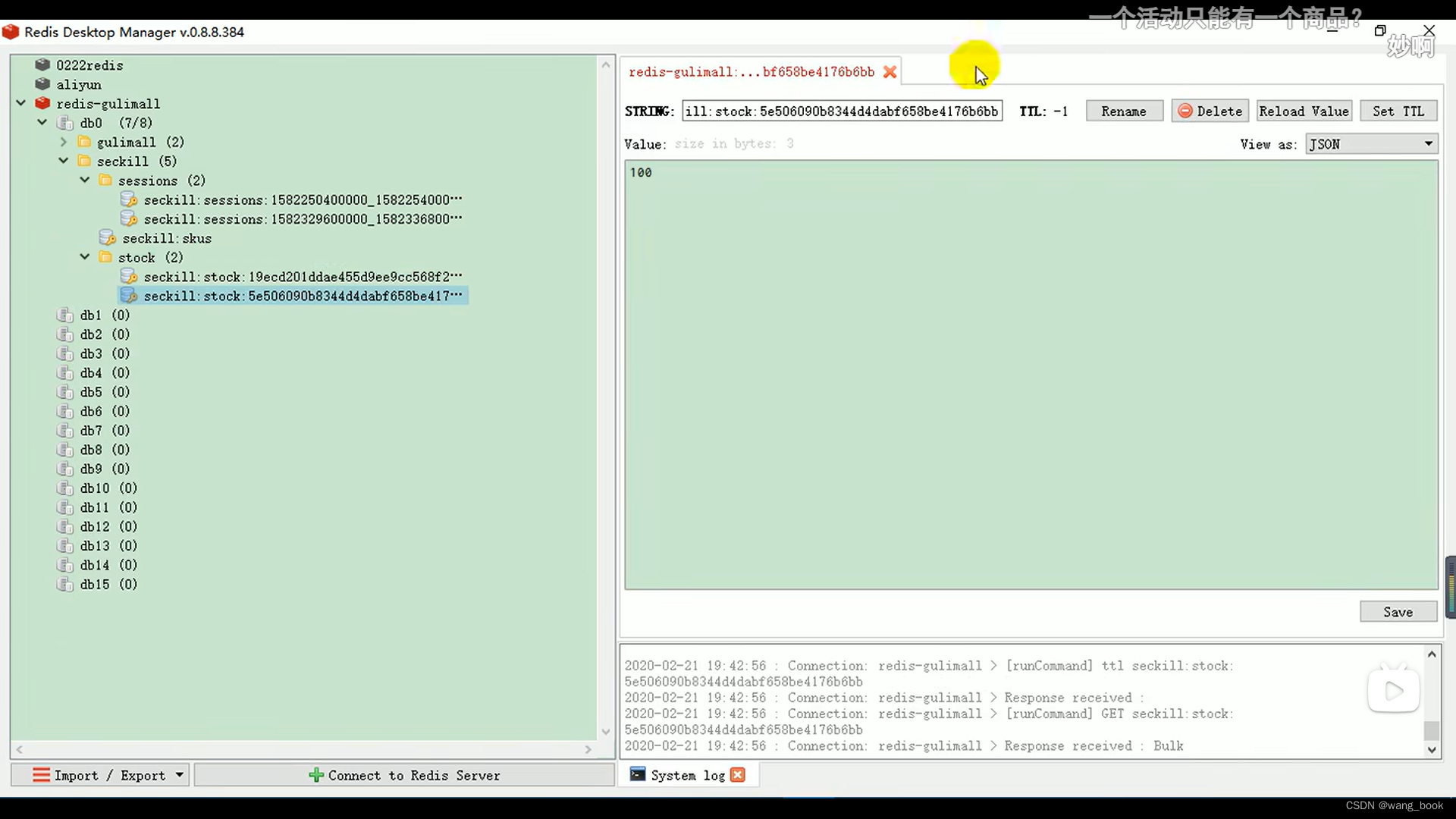Click the log panel scroll down arrow
The width and height of the screenshot is (1456, 819).
click(1432, 750)
